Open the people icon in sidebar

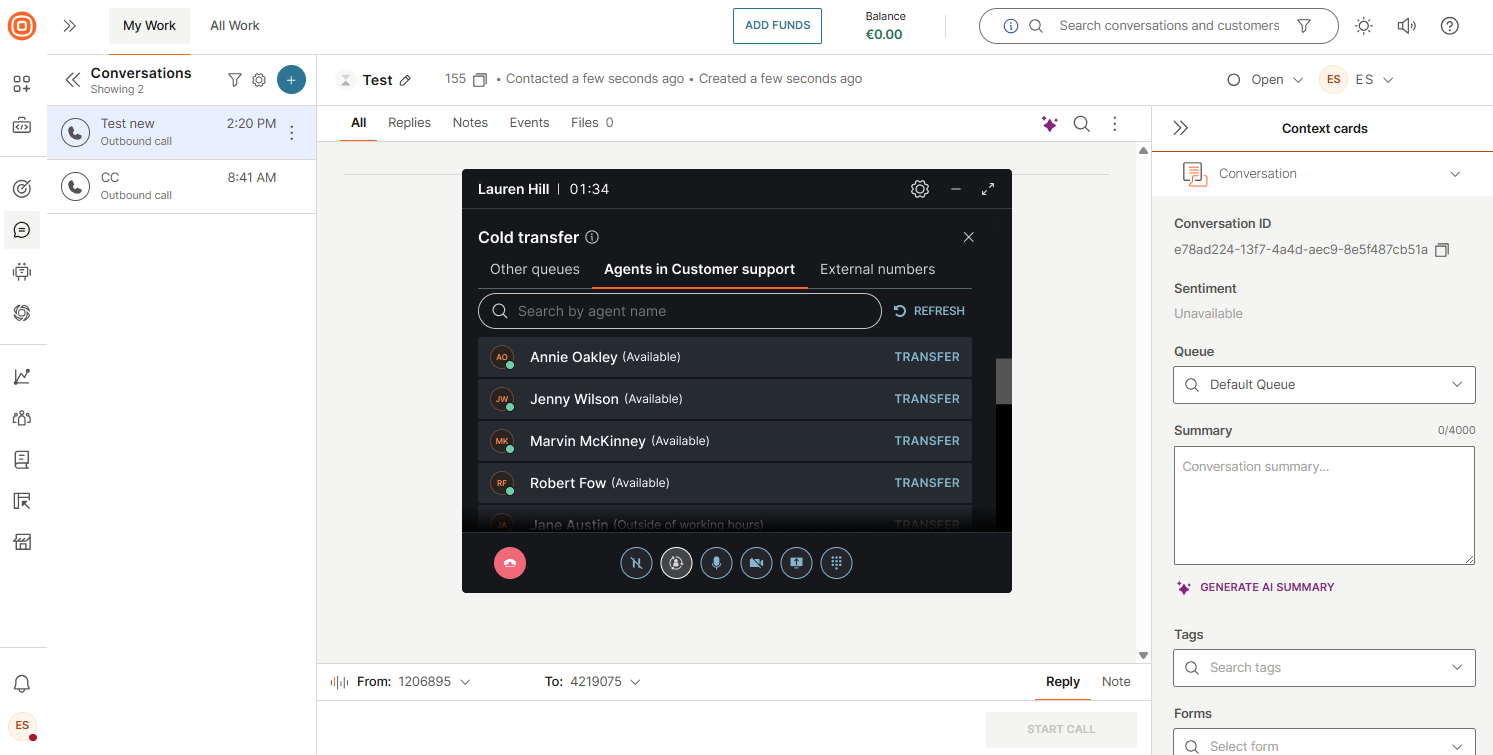(x=22, y=418)
